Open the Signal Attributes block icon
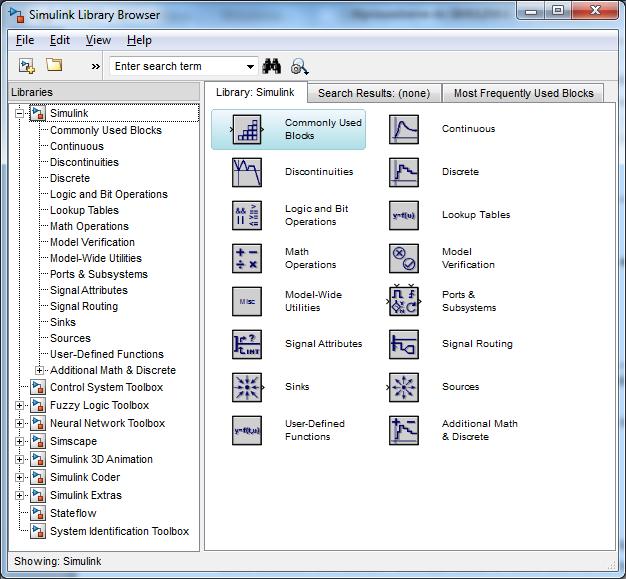The height and width of the screenshot is (579, 626). click(x=247, y=344)
